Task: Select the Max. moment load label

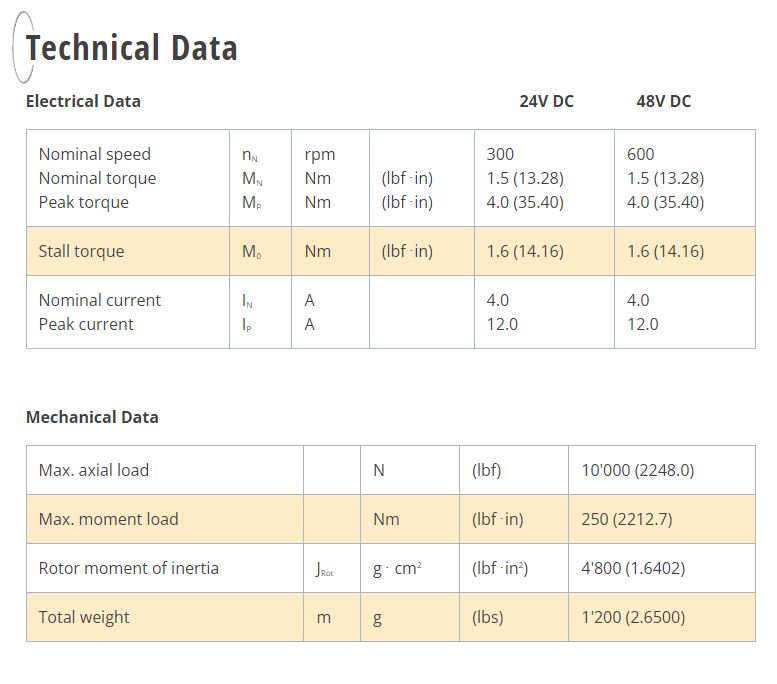Action: click(108, 519)
